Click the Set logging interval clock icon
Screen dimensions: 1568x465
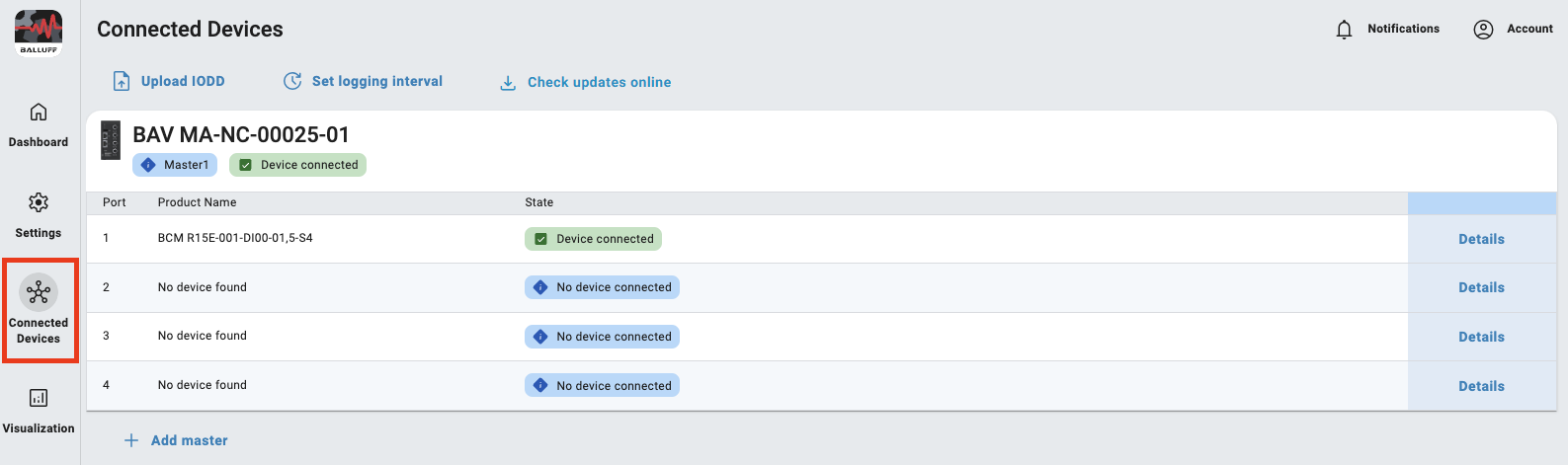coord(292,82)
